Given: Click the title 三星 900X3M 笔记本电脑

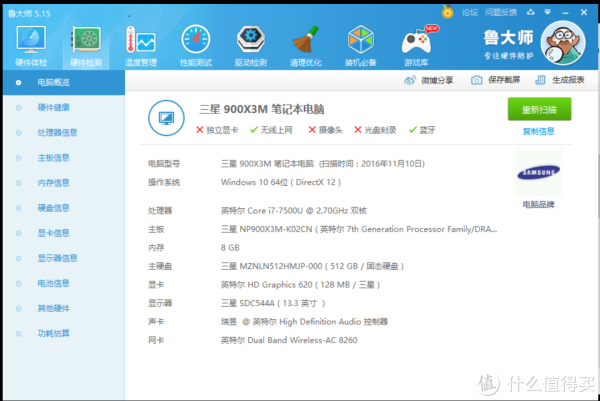Looking at the screenshot, I should [262, 109].
